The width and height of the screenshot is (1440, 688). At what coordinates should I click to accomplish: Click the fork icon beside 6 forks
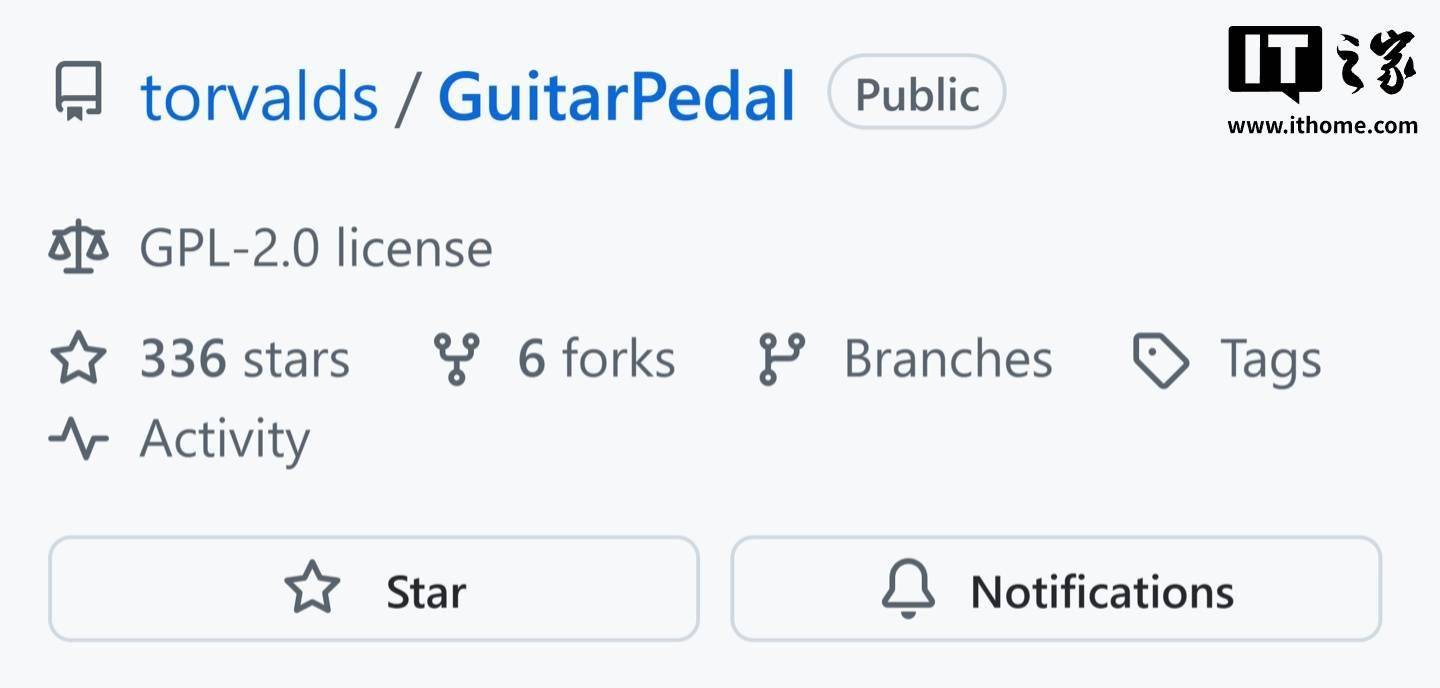pos(456,360)
